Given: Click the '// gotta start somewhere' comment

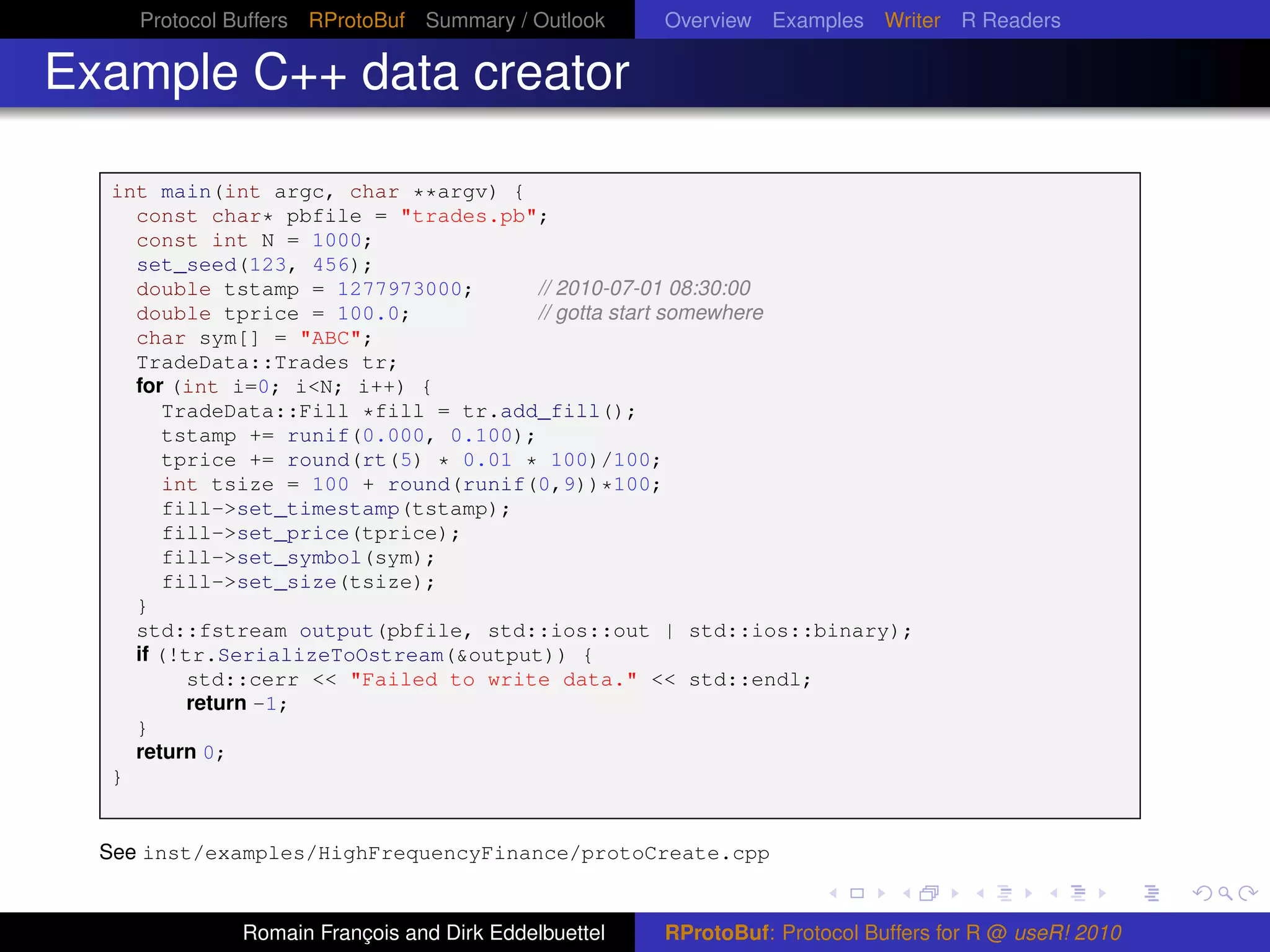Looking at the screenshot, I should 651,313.
